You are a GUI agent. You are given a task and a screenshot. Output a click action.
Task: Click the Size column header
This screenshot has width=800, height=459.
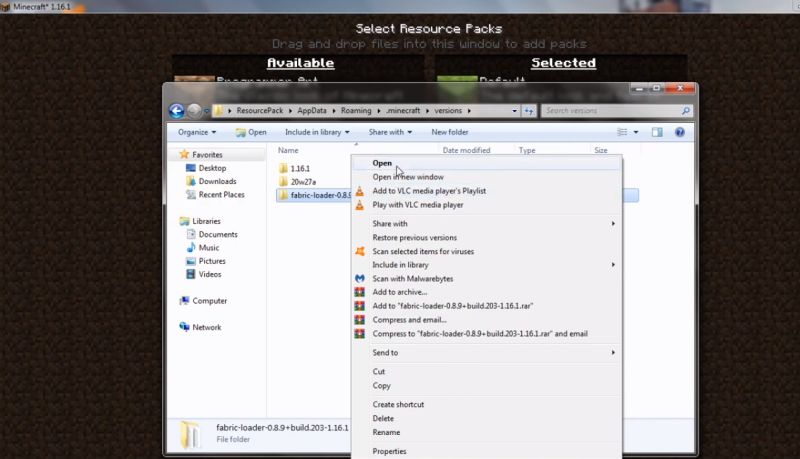(601, 150)
